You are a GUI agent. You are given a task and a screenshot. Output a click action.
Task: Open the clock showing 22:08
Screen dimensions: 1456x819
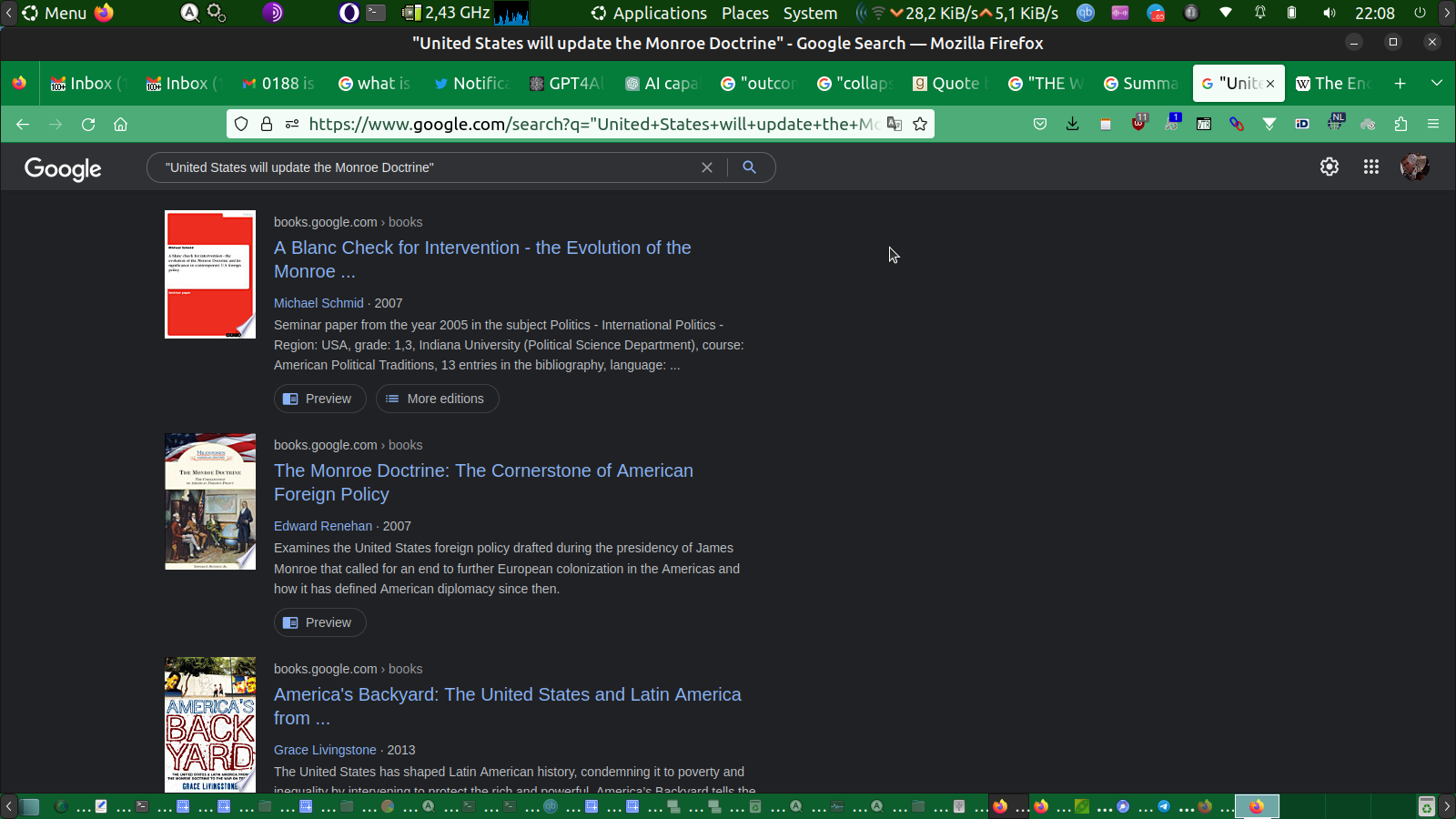(x=1374, y=13)
